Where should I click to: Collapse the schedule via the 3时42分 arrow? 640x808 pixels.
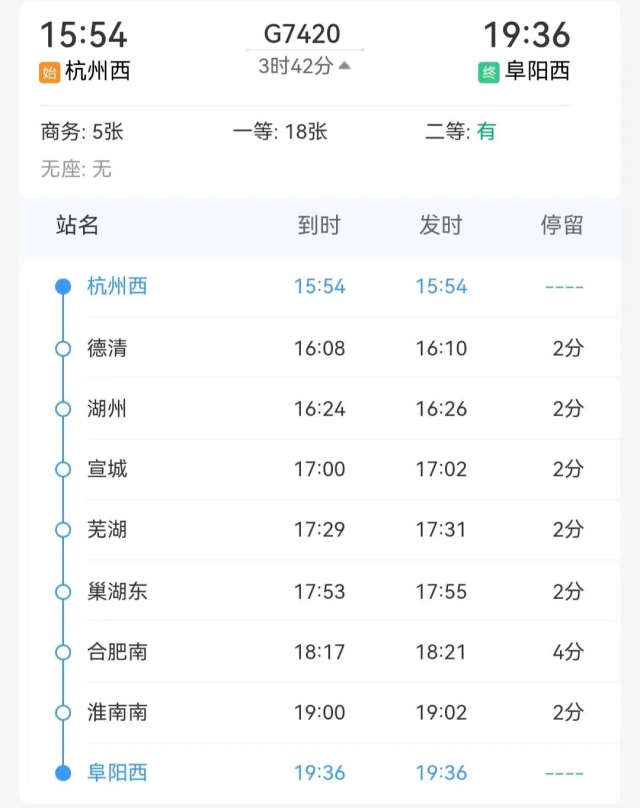(x=345, y=65)
